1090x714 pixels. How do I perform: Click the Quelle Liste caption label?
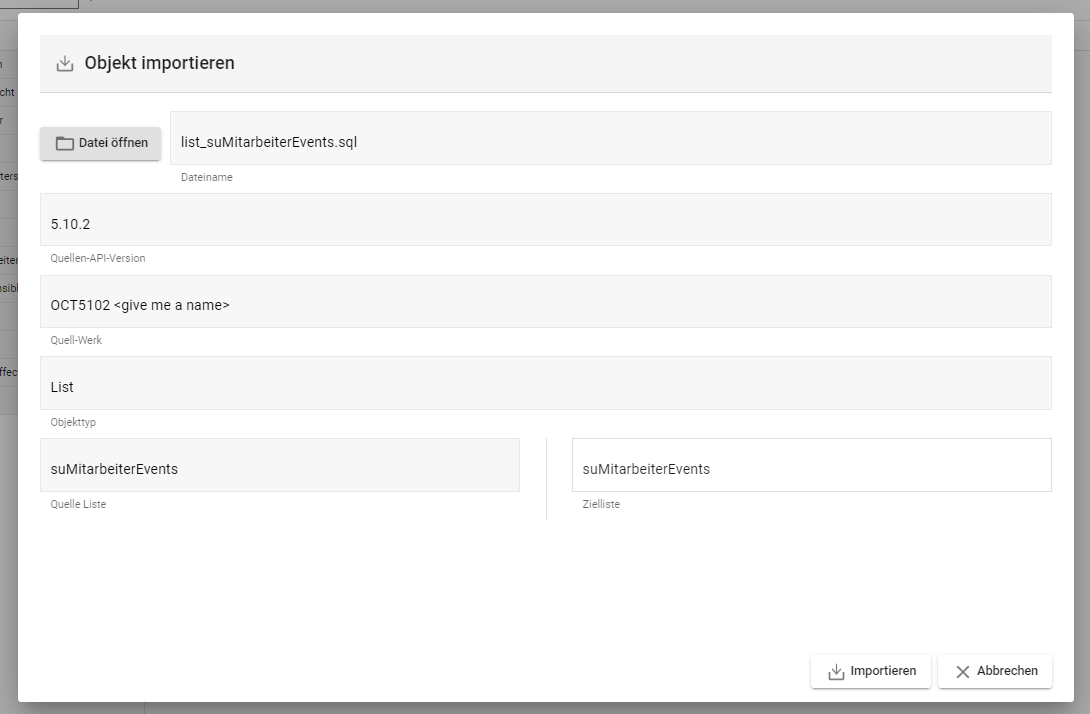78,504
